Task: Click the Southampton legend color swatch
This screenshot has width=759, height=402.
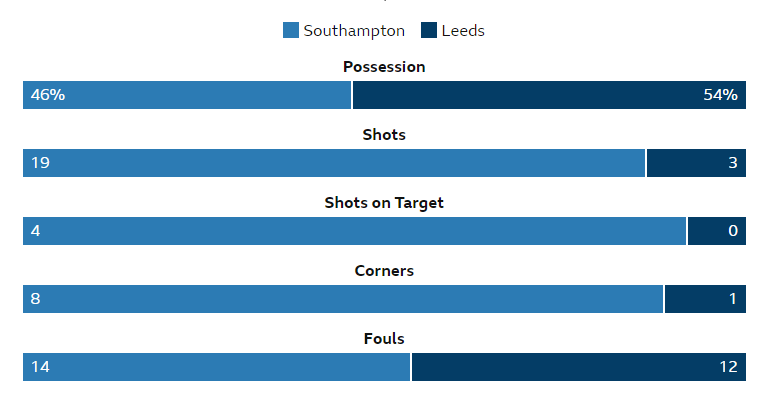Action: (291, 30)
